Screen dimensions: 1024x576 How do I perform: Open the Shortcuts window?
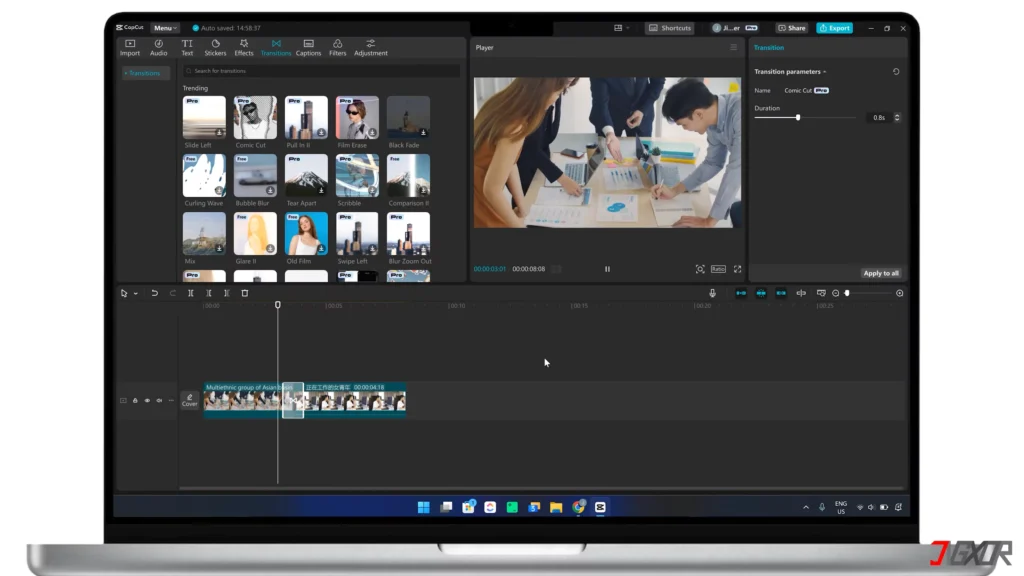[x=670, y=28]
